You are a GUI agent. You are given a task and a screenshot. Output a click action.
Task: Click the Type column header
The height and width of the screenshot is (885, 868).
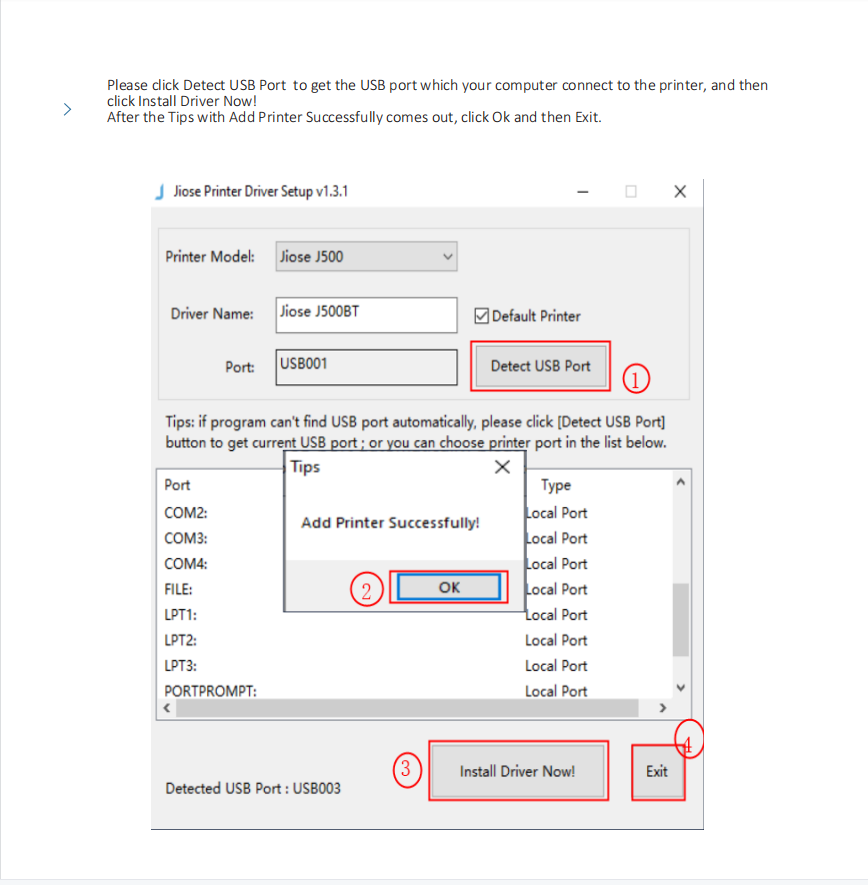tap(556, 485)
